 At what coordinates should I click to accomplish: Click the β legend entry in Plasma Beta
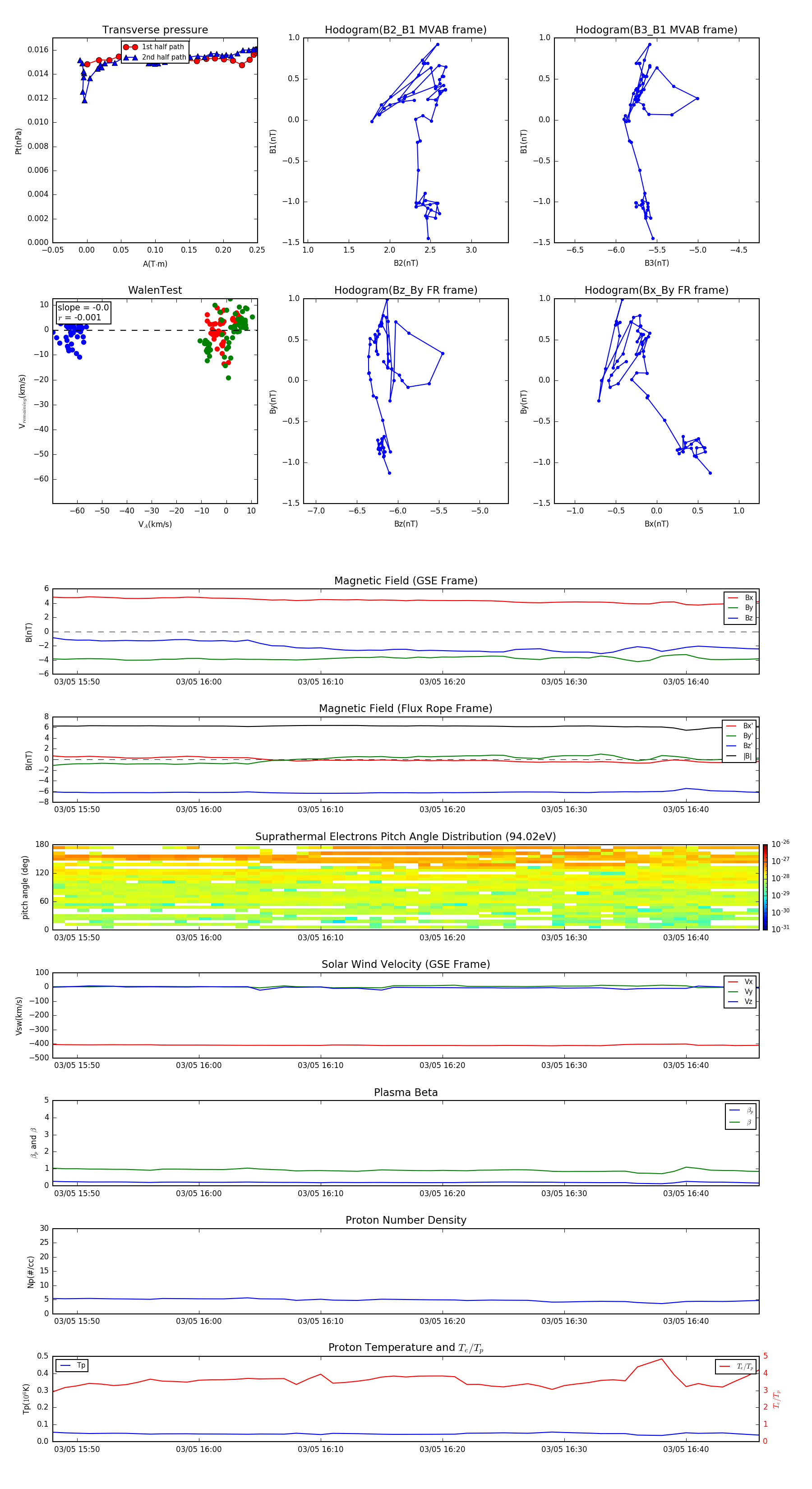(x=741, y=1122)
